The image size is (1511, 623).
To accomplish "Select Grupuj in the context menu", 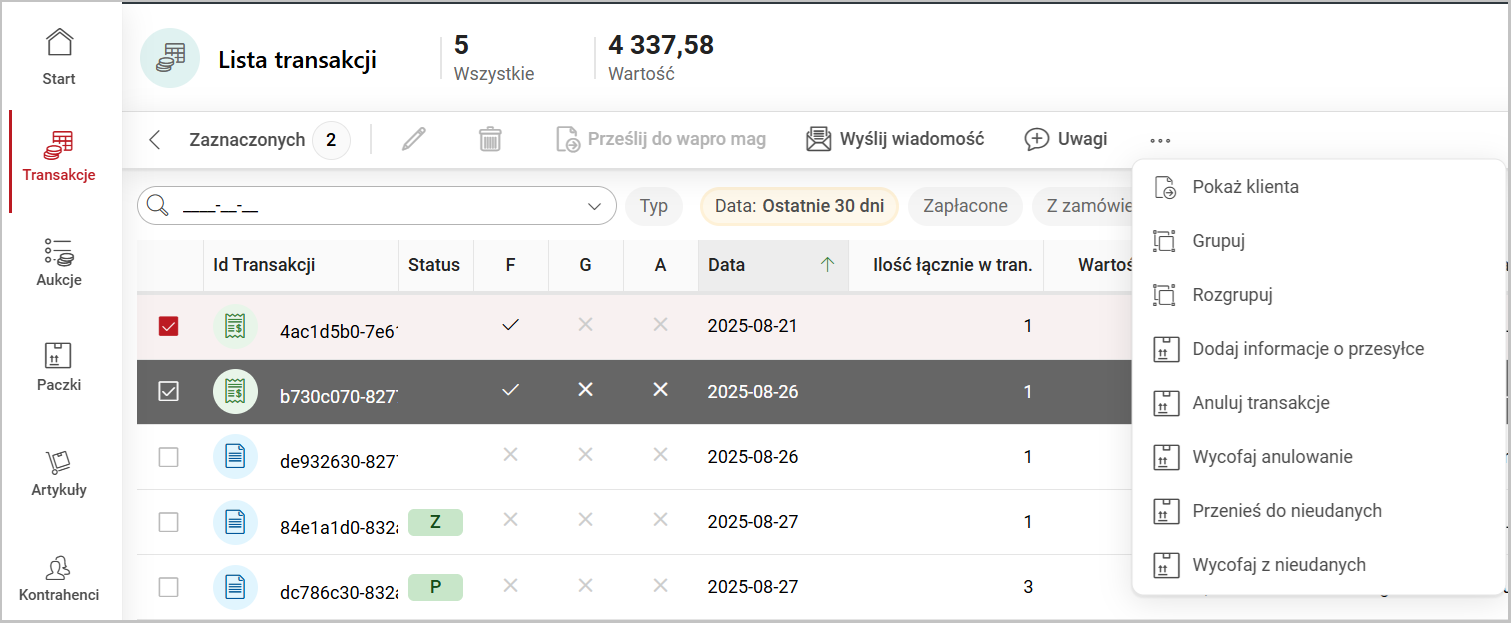I will (x=1218, y=241).
